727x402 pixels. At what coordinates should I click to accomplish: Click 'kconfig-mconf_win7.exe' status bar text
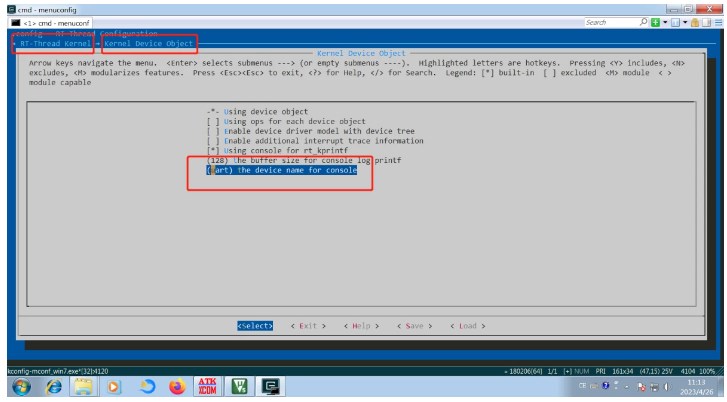(x=58, y=371)
